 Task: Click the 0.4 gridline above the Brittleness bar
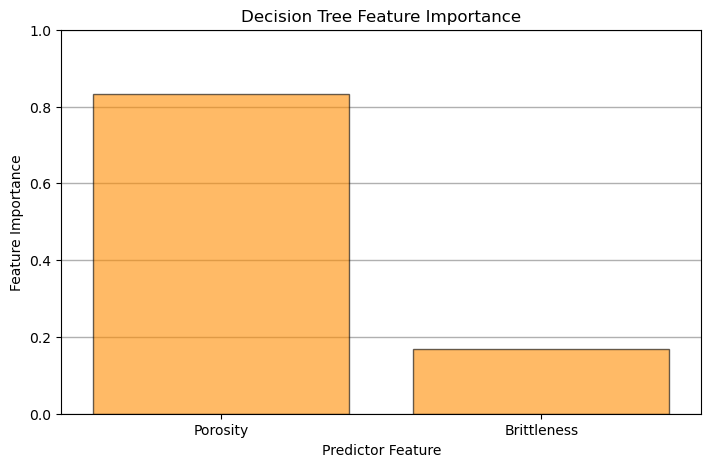[x=541, y=260]
